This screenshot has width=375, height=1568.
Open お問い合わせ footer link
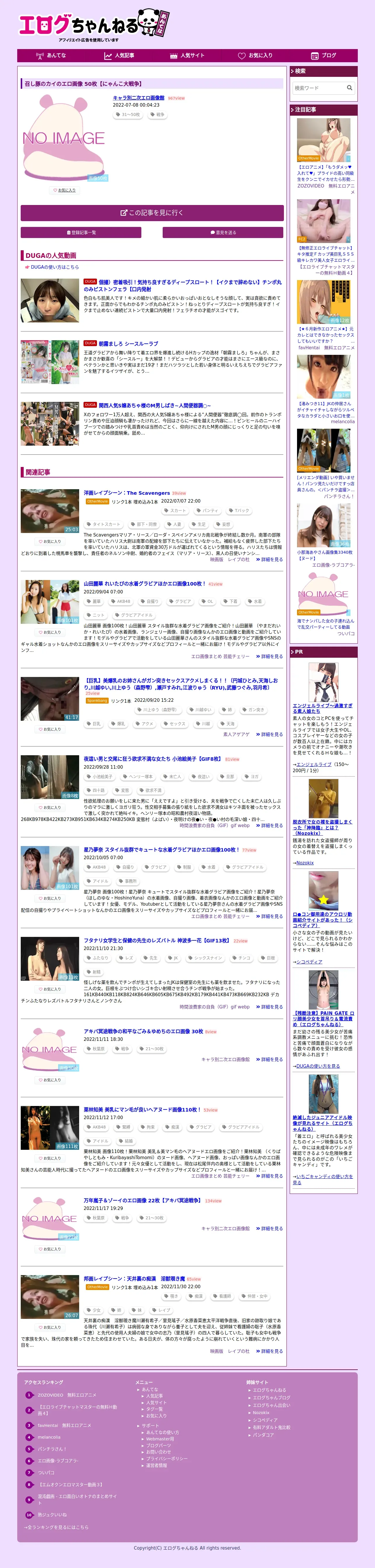[158, 1452]
